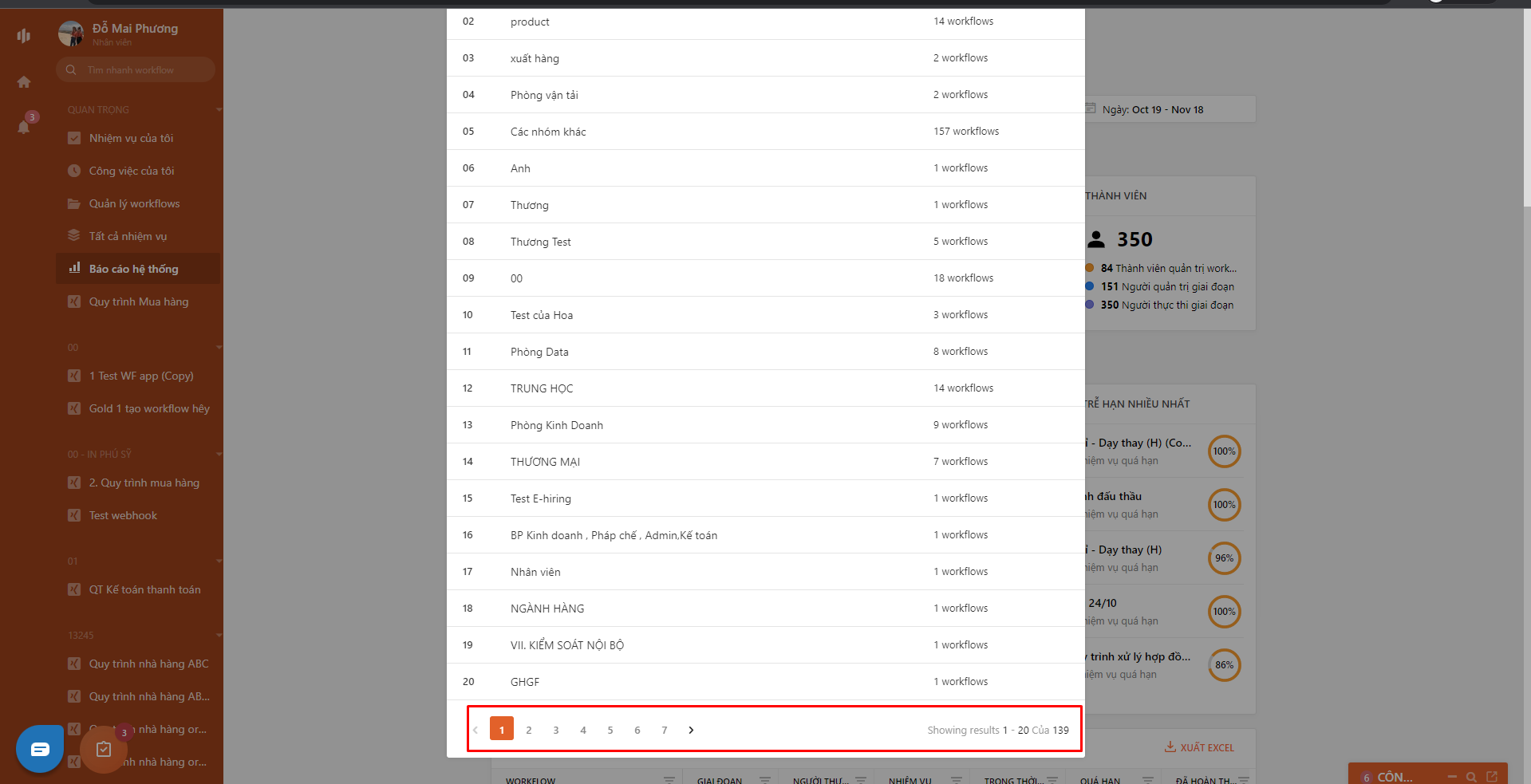This screenshot has height=784, width=1531.
Task: Open 'Quản lý workflows' in sidebar
Action: (x=137, y=203)
